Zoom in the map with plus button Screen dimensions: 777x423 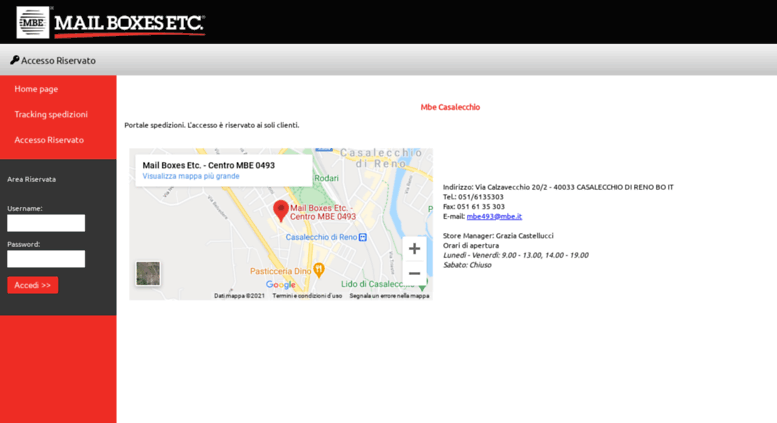point(414,249)
